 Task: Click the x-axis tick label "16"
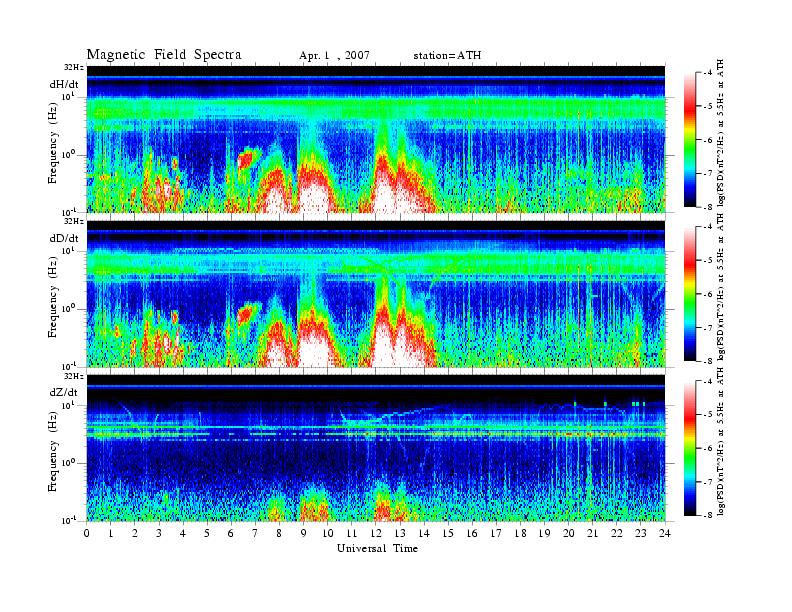coord(472,533)
